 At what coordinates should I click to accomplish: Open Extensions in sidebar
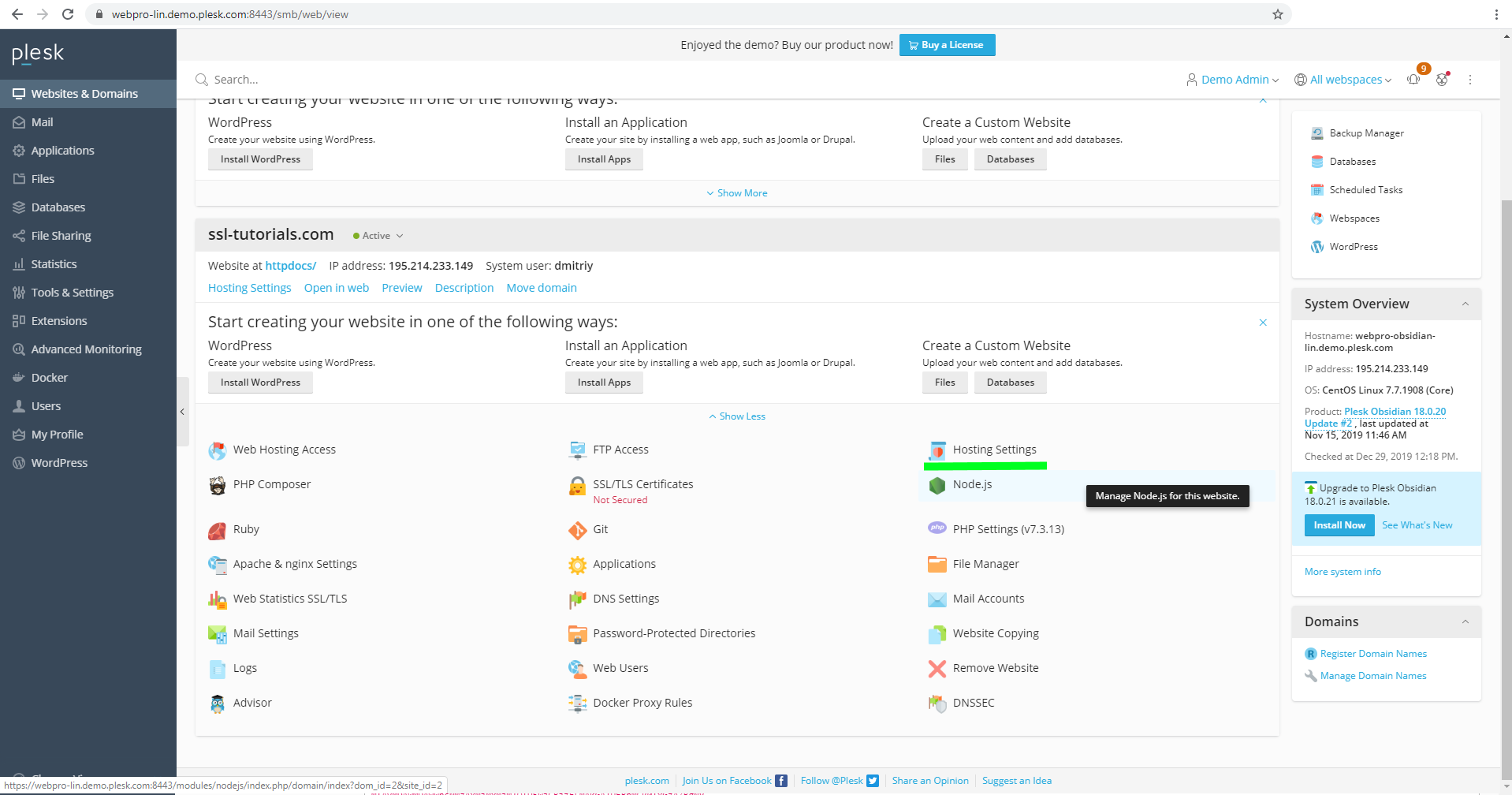click(88, 321)
